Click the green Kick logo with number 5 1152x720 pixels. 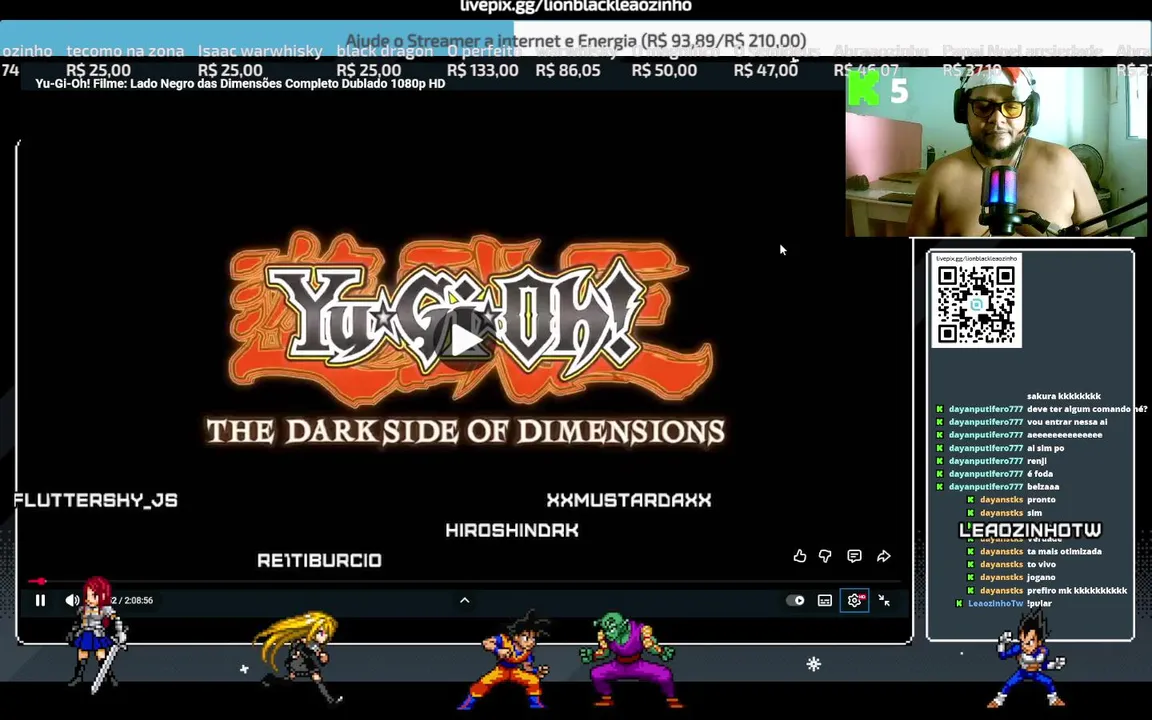tap(878, 90)
